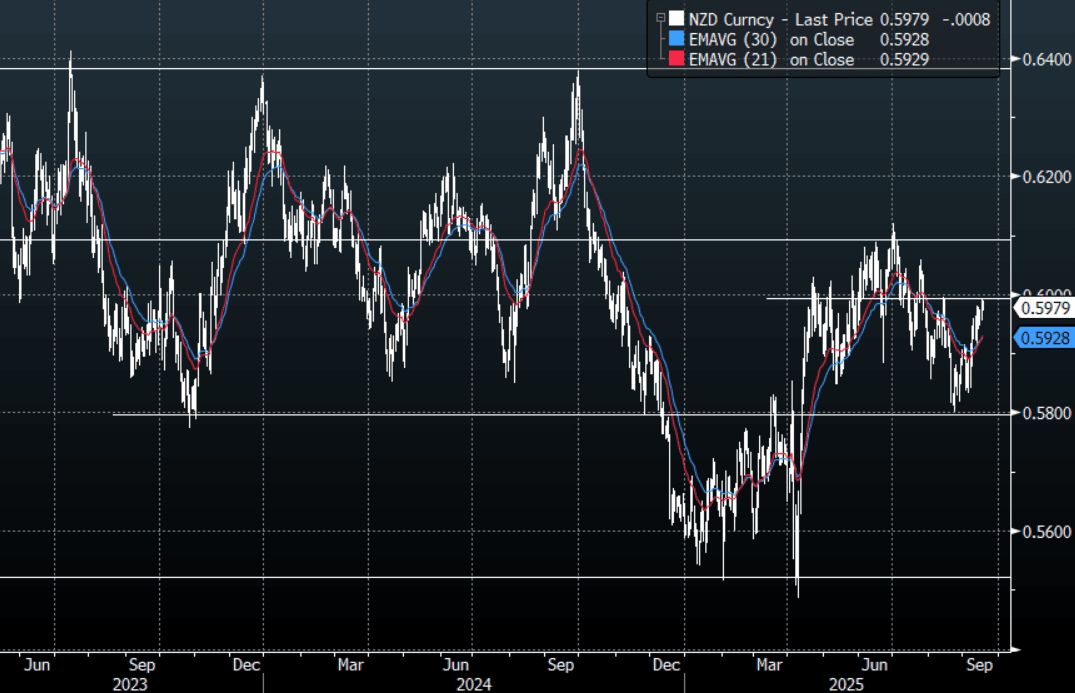
Task: Click the blue 0.5928 price axis tag
Action: coord(1044,338)
